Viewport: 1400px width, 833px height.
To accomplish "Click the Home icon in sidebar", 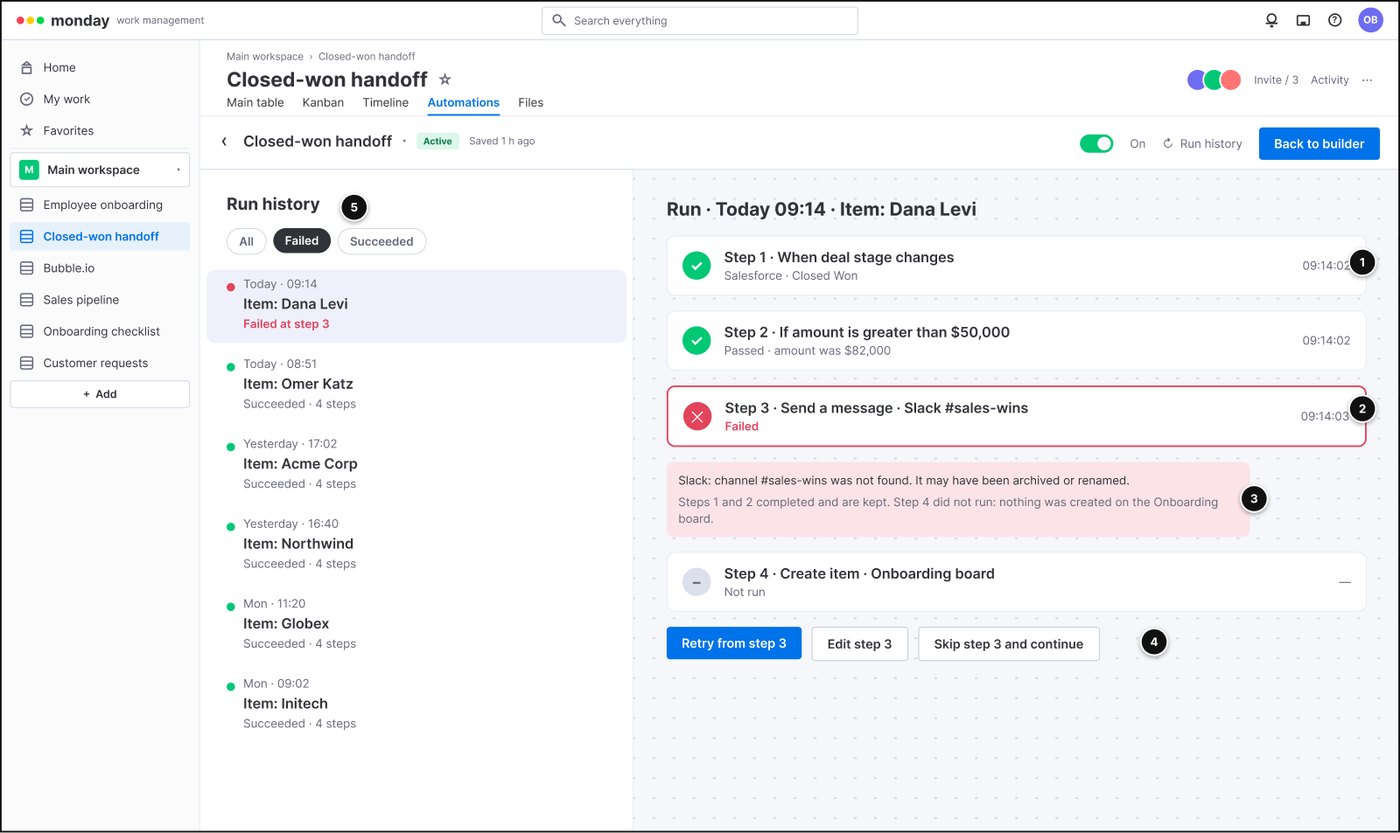I will click(x=27, y=68).
